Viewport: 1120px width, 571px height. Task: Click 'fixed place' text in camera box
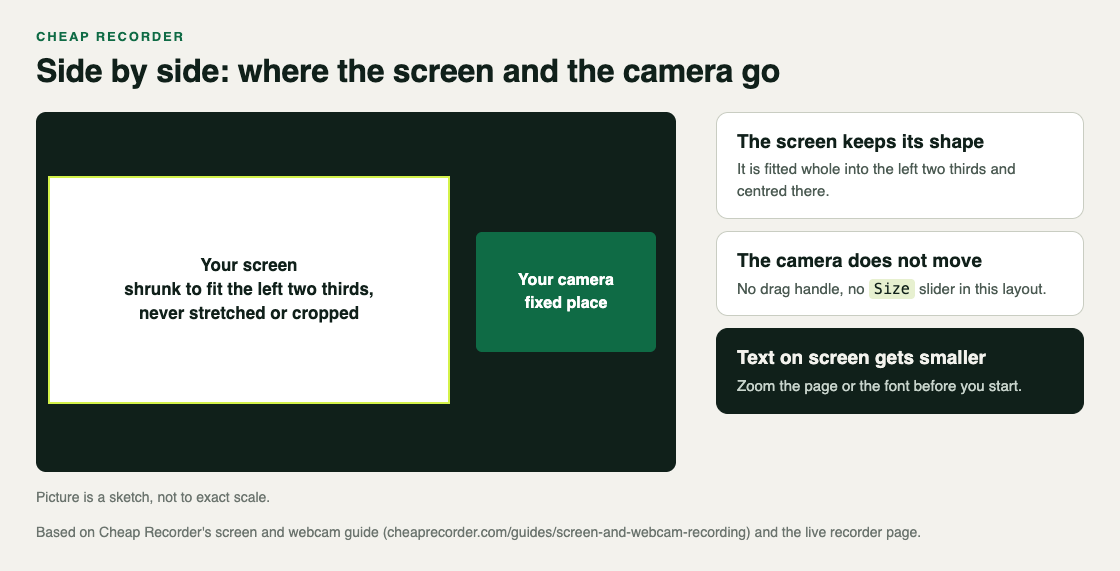566,303
